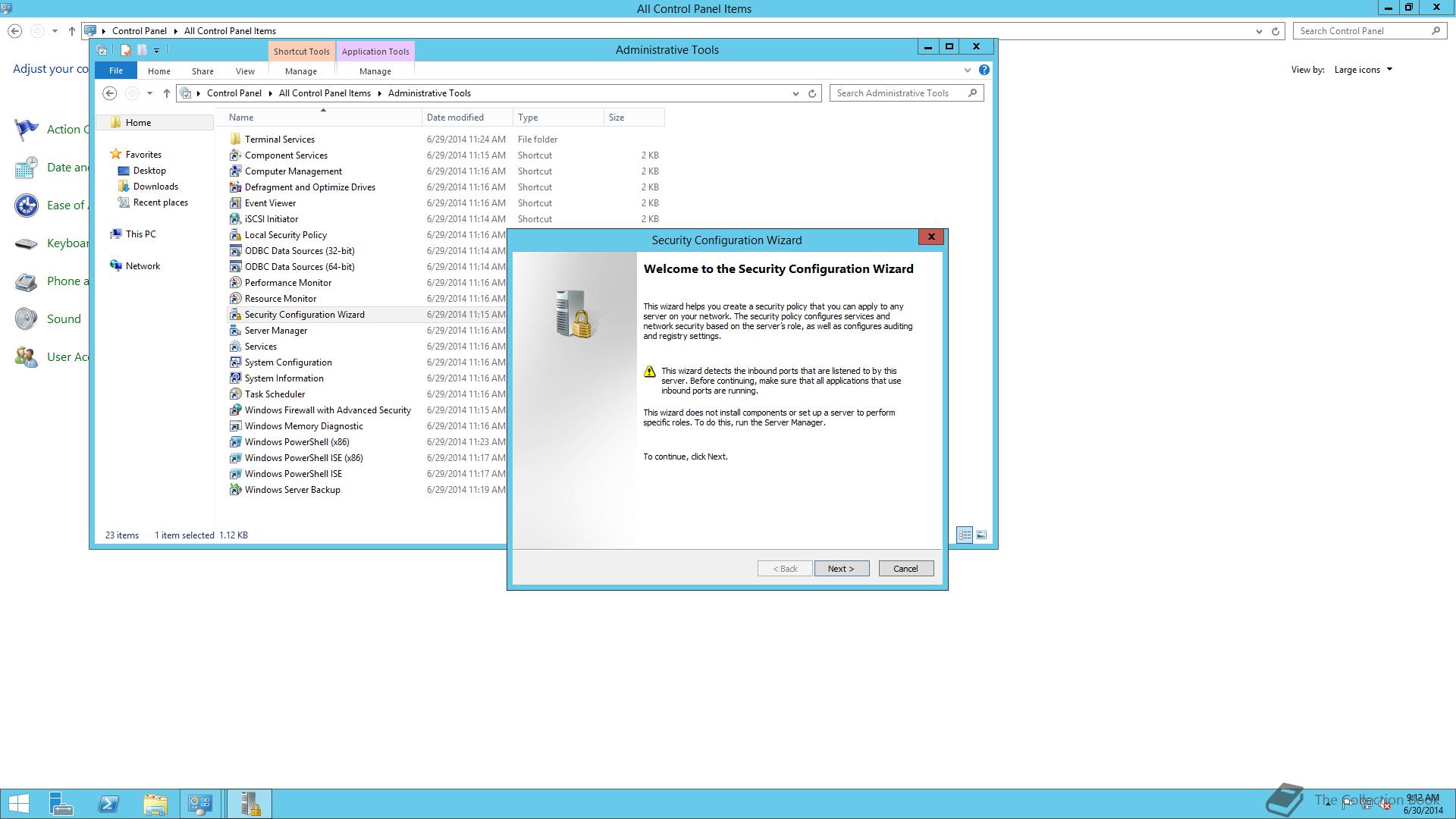Open Help in Administrative Tools window
1456x819 pixels.
point(984,70)
